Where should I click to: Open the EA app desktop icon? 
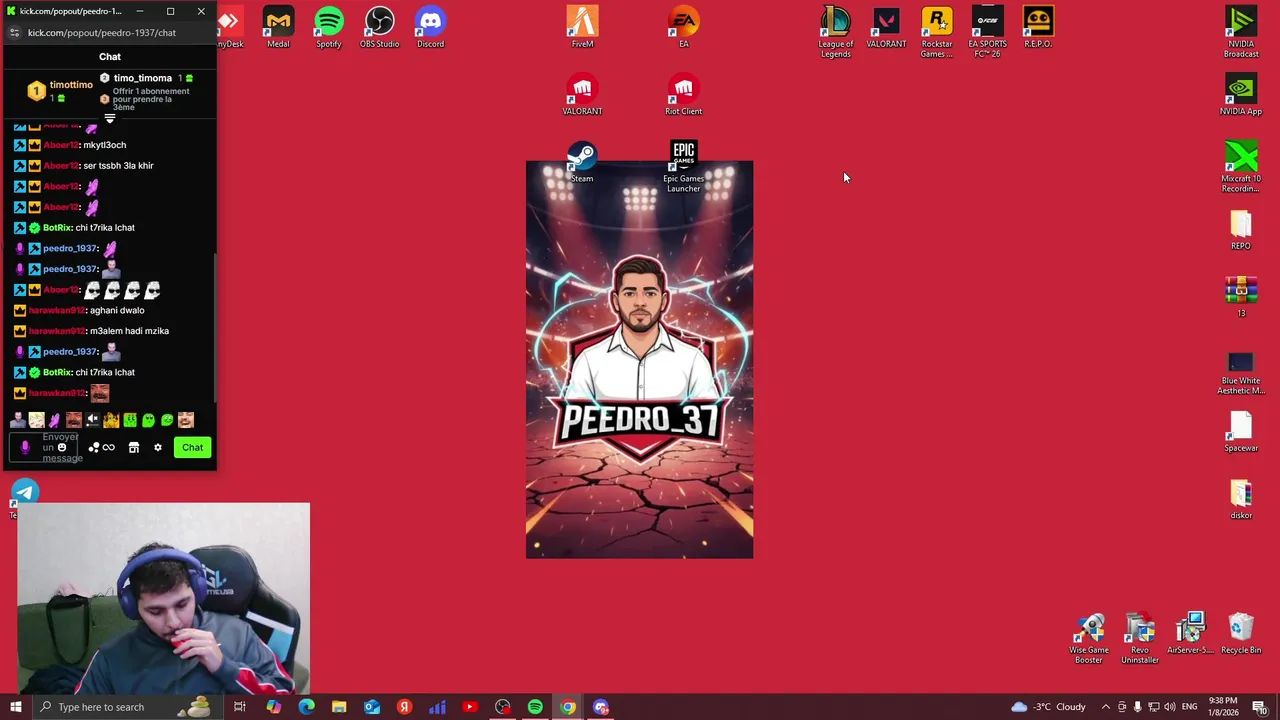click(x=684, y=27)
